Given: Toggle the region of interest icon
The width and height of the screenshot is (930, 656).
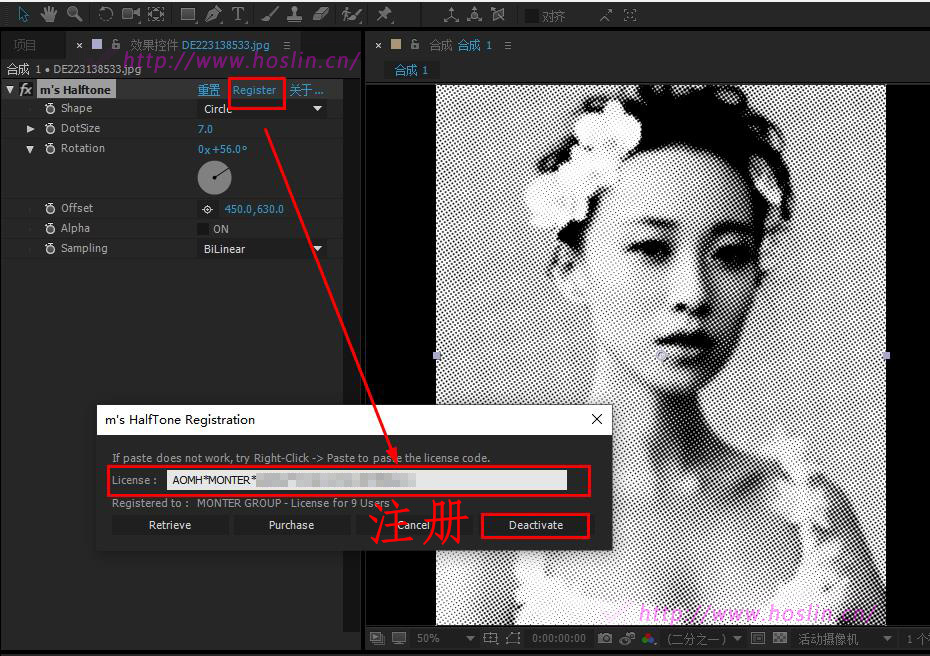Looking at the screenshot, I should [x=757, y=638].
